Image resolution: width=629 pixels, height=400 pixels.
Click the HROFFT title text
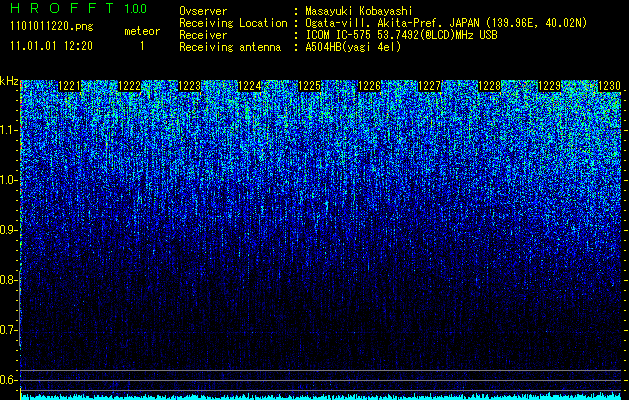click(x=60, y=9)
